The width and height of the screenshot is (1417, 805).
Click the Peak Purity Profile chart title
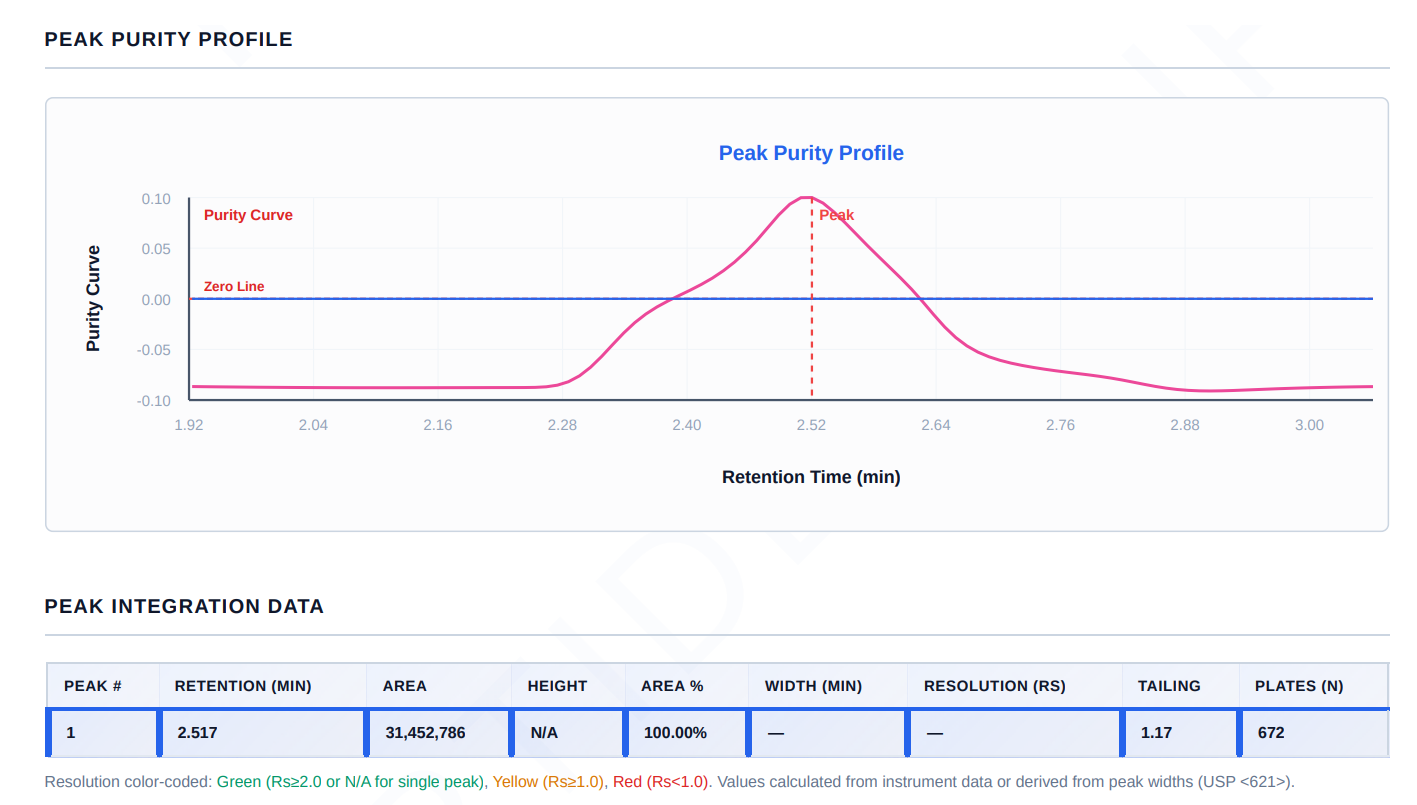[811, 153]
